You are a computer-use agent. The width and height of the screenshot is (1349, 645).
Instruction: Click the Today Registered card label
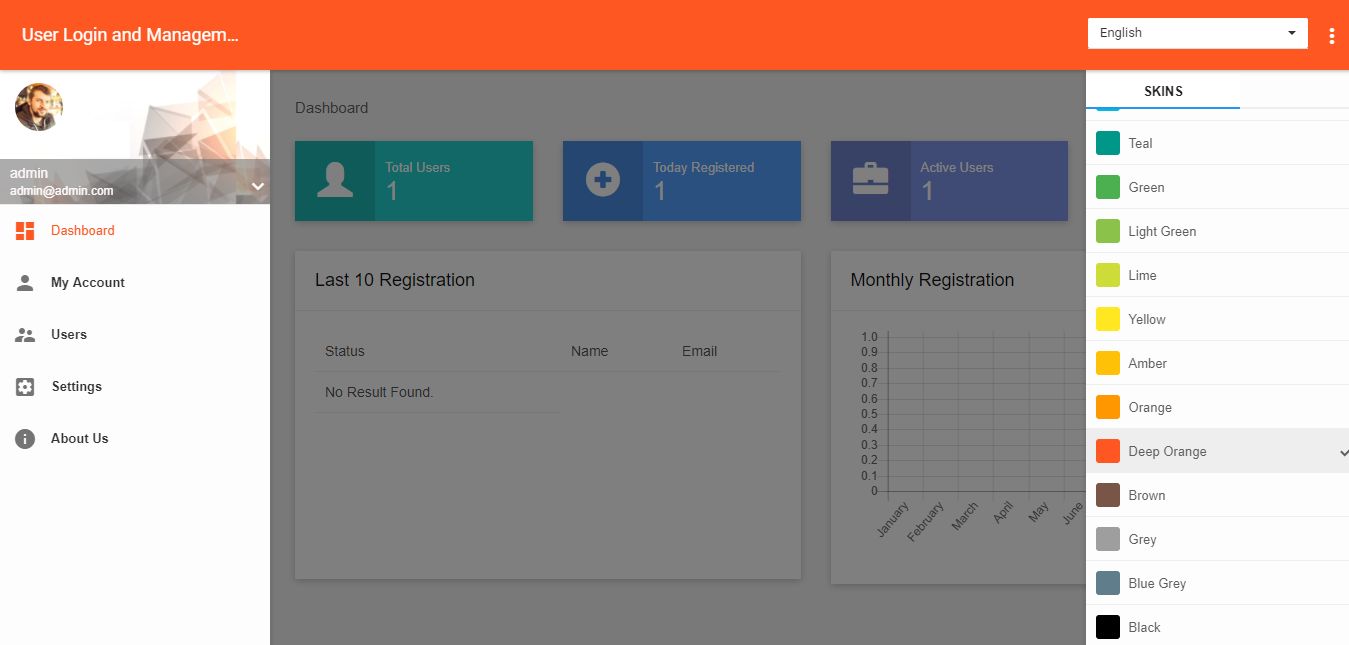coord(703,167)
